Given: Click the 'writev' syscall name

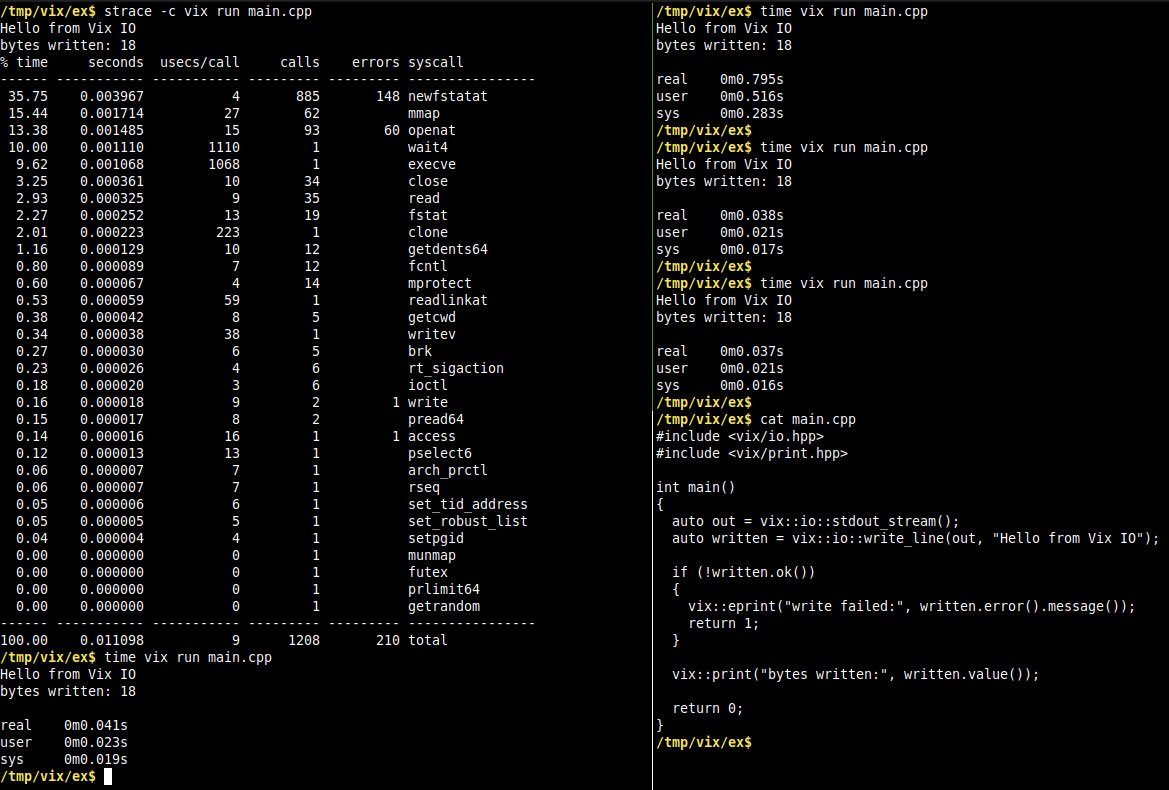Looking at the screenshot, I should click(432, 334).
